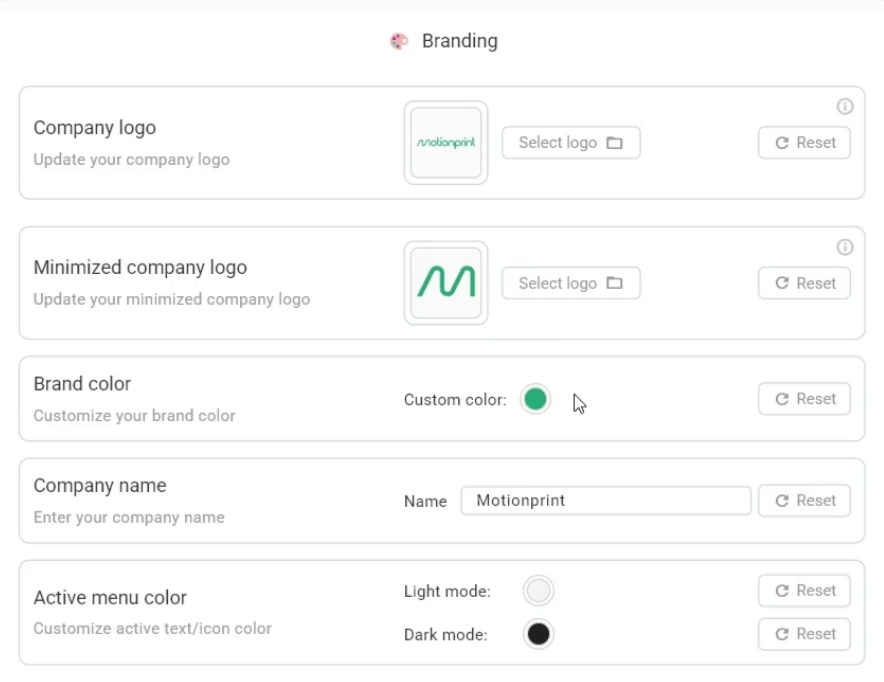Select logo for Company logo
This screenshot has height=682, width=884.
click(571, 143)
